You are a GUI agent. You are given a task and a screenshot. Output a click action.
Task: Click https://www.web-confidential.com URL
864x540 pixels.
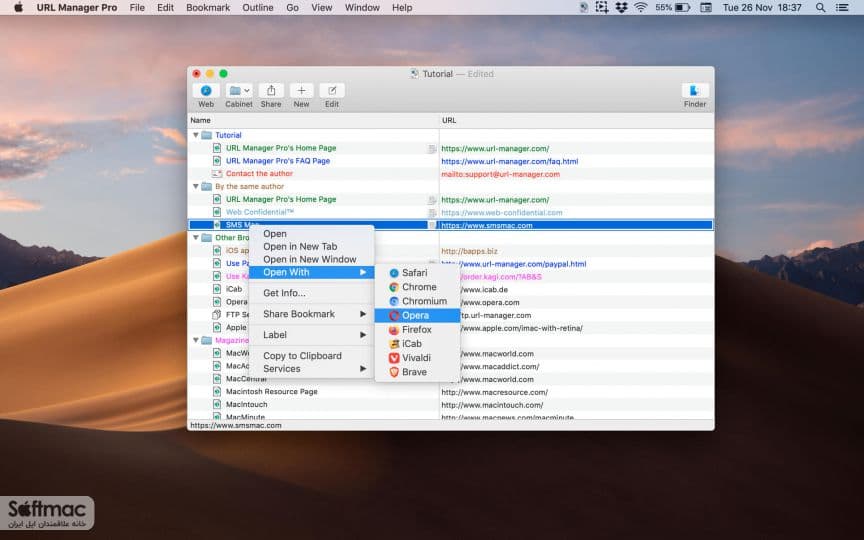point(502,213)
